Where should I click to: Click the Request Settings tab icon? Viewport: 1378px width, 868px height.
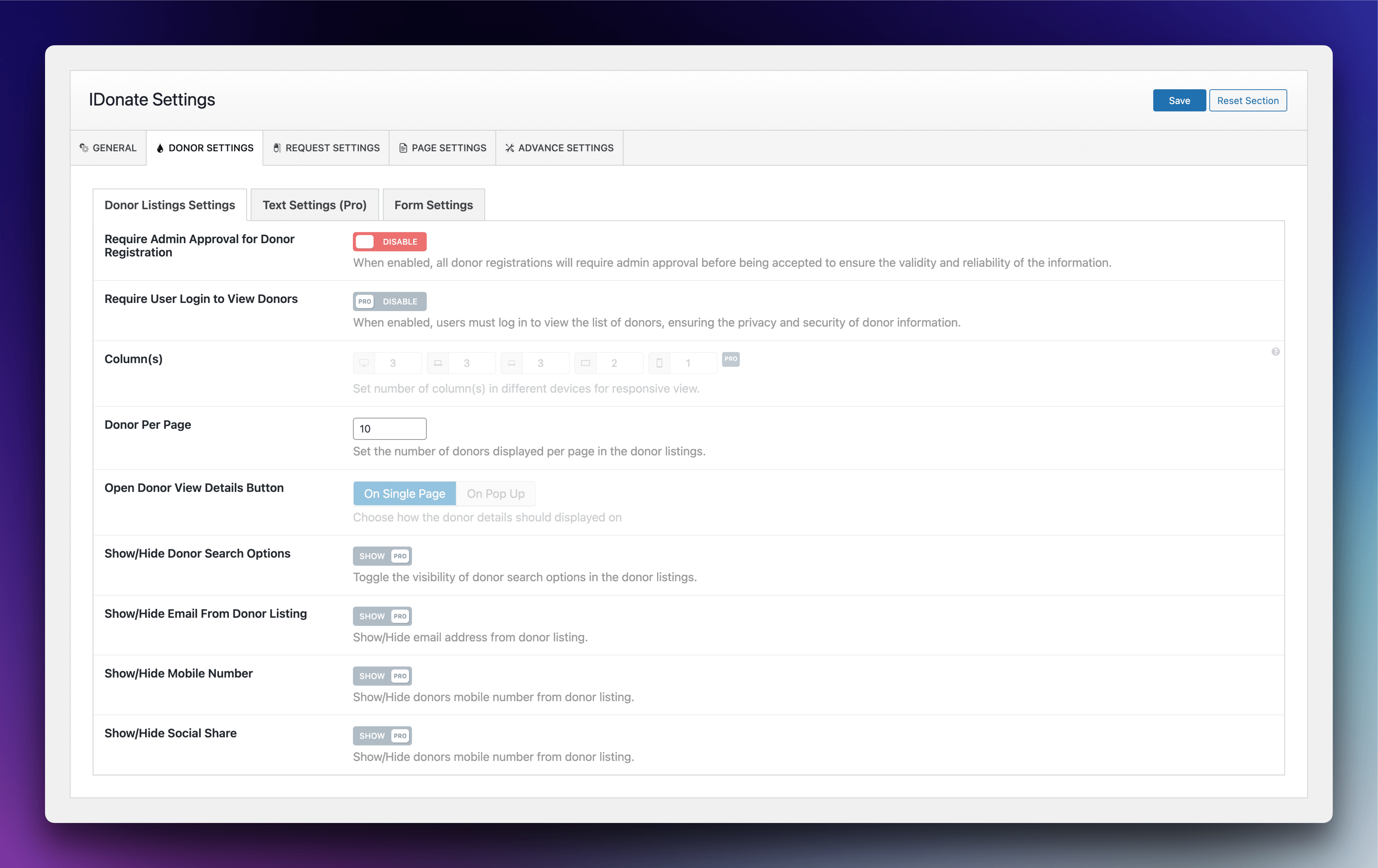(277, 148)
